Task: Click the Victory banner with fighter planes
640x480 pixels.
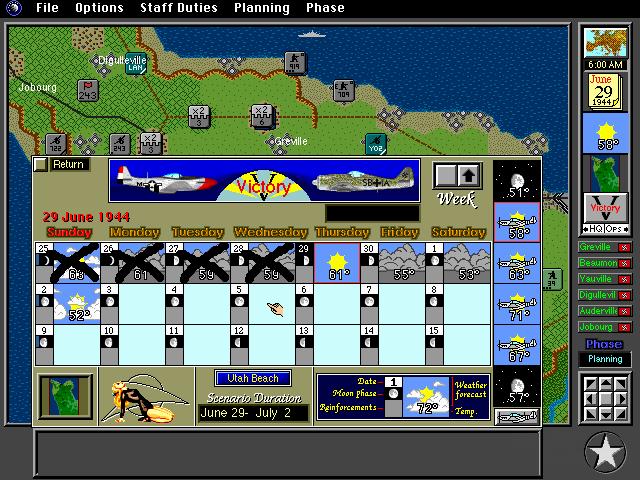Action: tap(264, 181)
